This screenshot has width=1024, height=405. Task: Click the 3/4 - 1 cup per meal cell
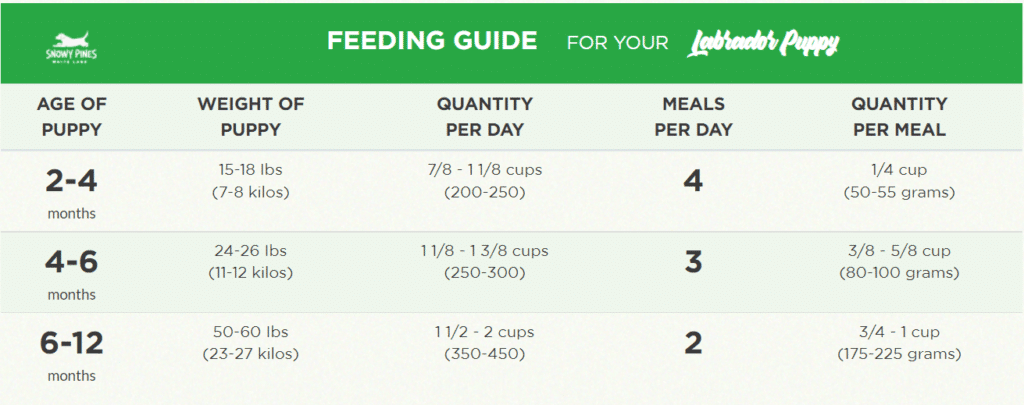pos(899,343)
